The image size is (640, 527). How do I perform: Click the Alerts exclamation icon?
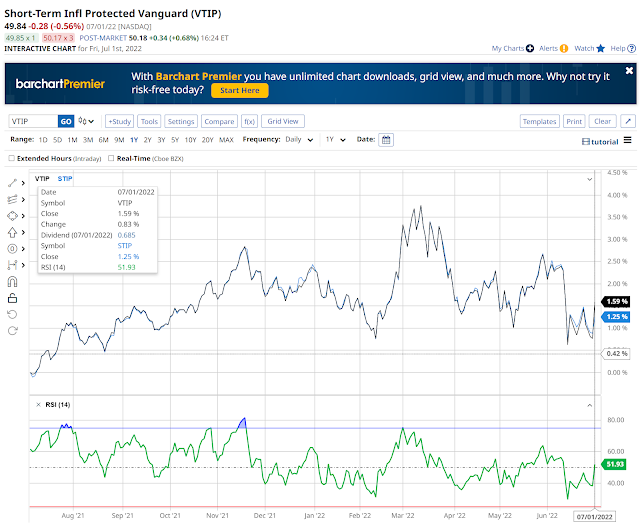click(564, 48)
